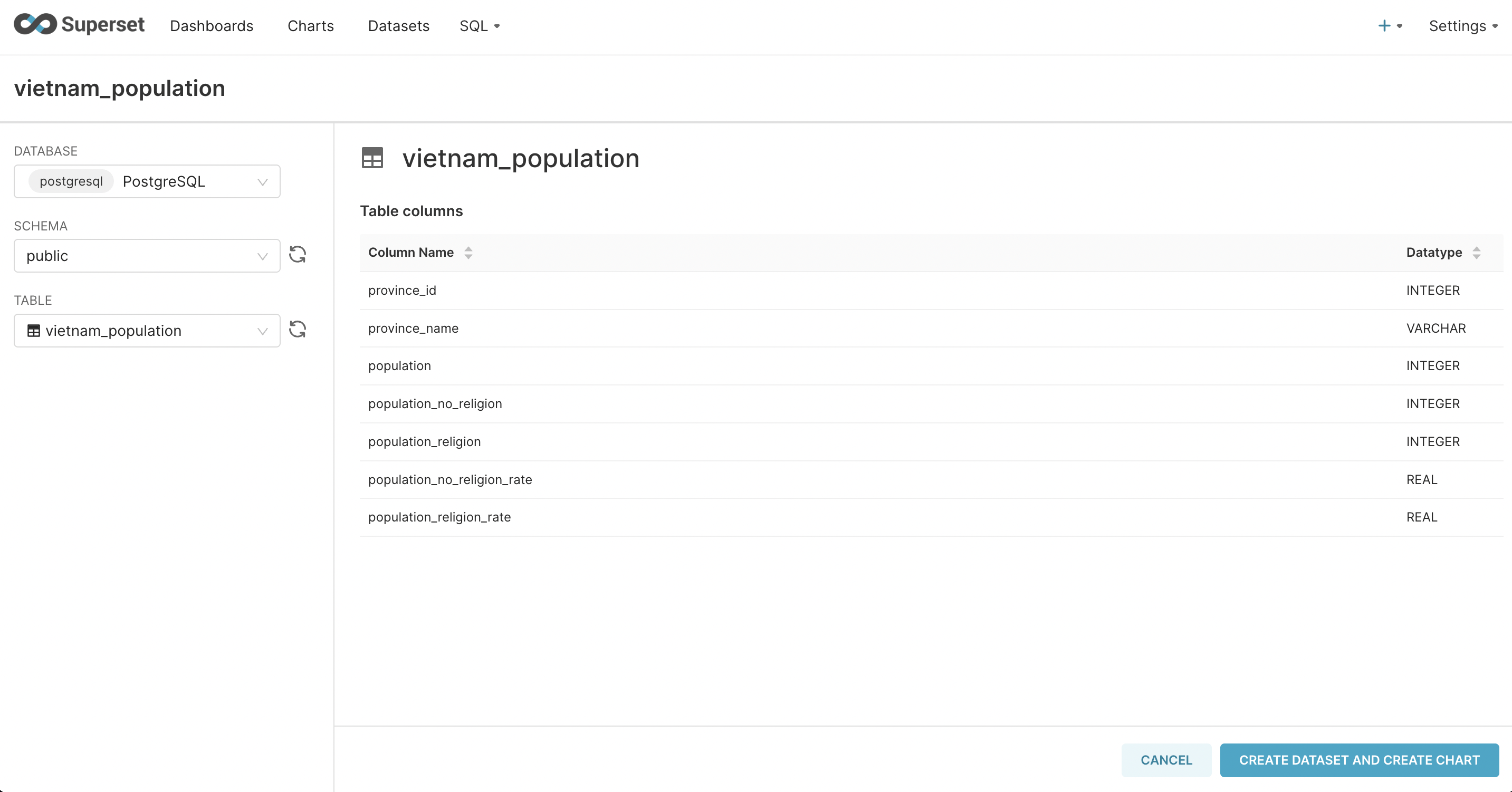Open the plus (new item) menu
This screenshot has height=792, width=1512.
pos(1389,26)
